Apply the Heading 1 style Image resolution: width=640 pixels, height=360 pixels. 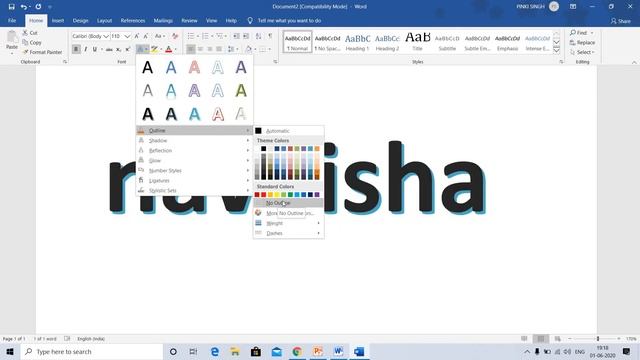(x=357, y=42)
